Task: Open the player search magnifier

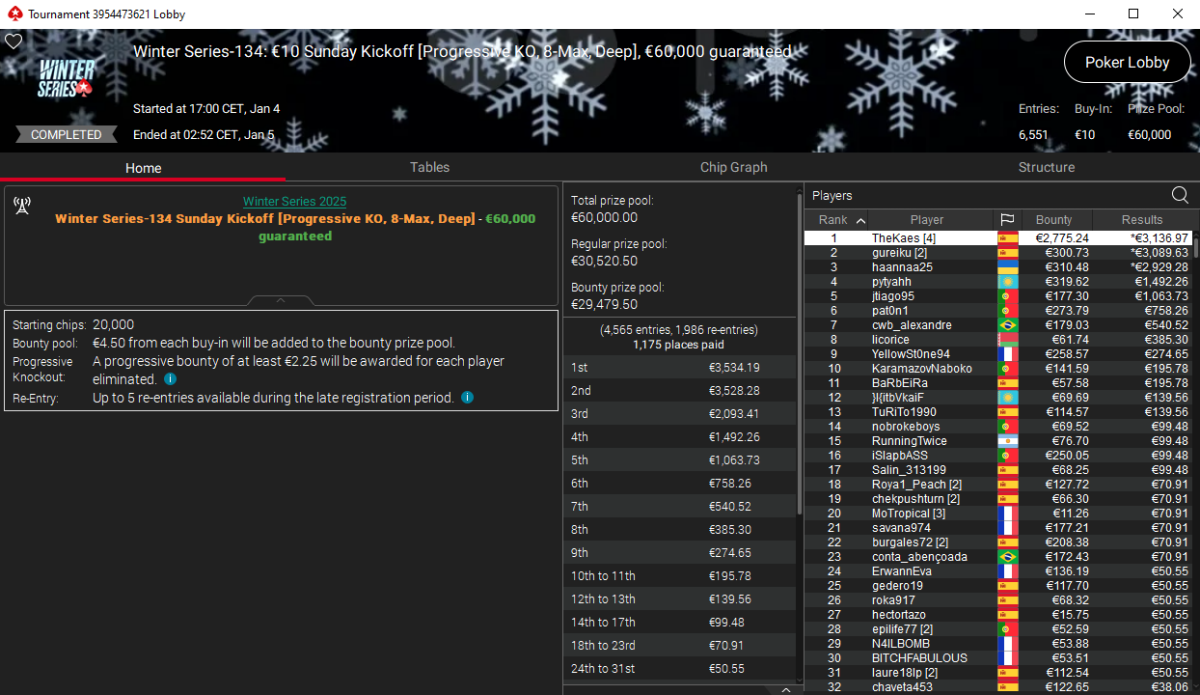Action: click(1179, 195)
